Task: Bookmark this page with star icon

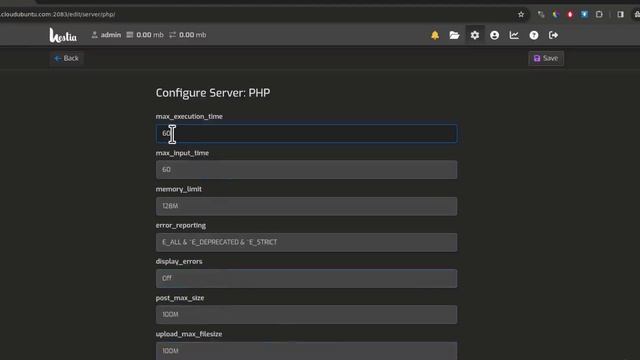Action: coord(521,14)
